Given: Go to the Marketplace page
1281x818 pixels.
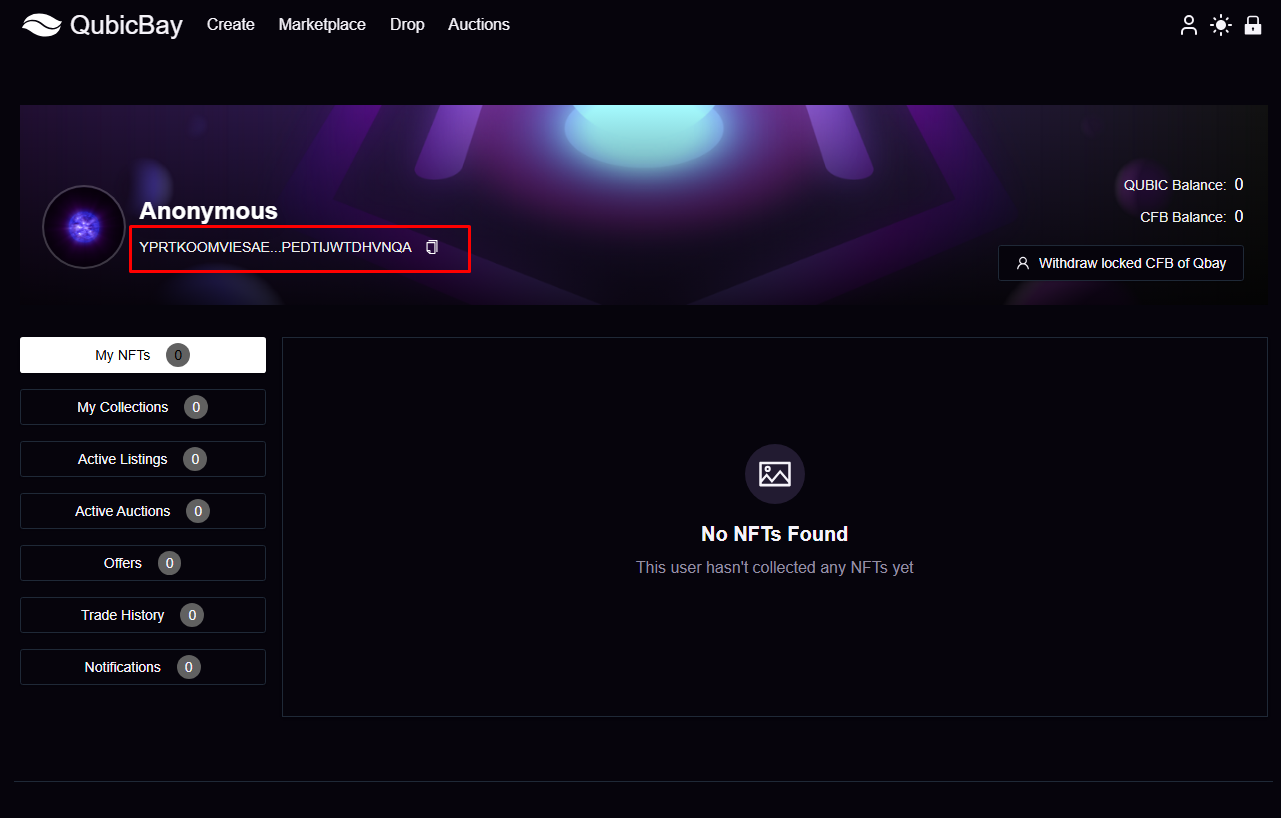Looking at the screenshot, I should 322,25.
